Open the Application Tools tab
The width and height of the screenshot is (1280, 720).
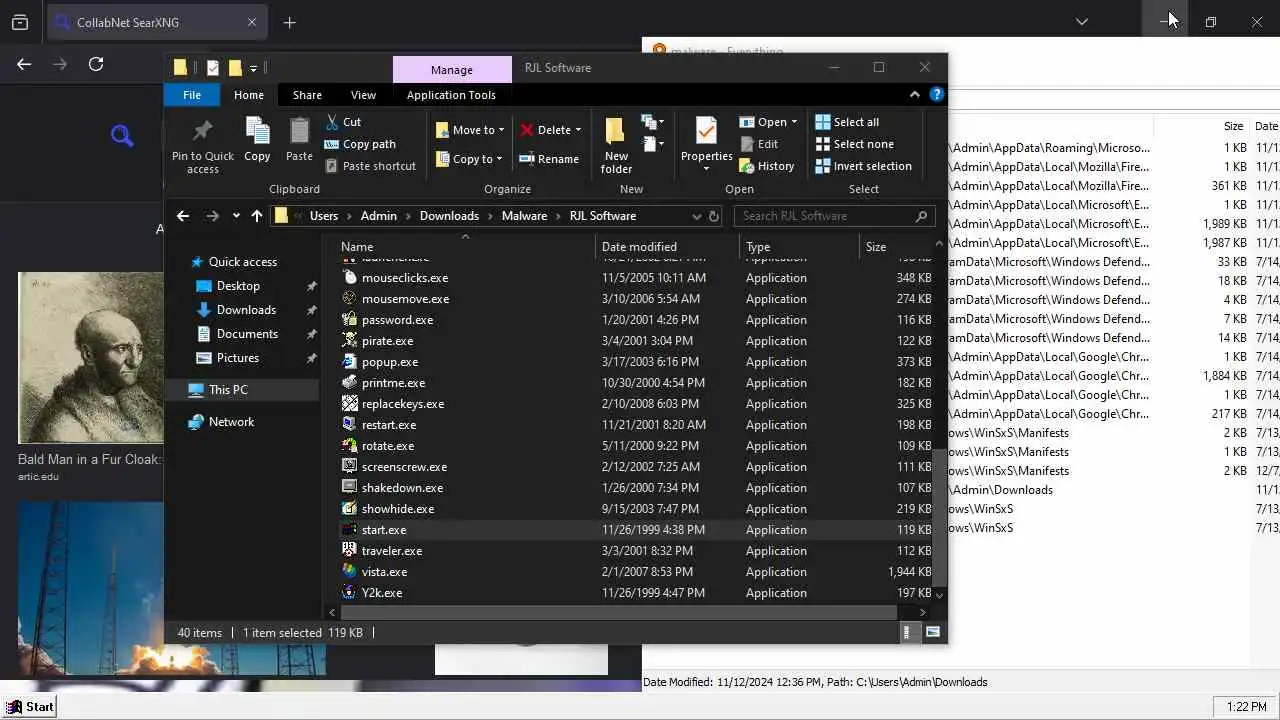451,95
